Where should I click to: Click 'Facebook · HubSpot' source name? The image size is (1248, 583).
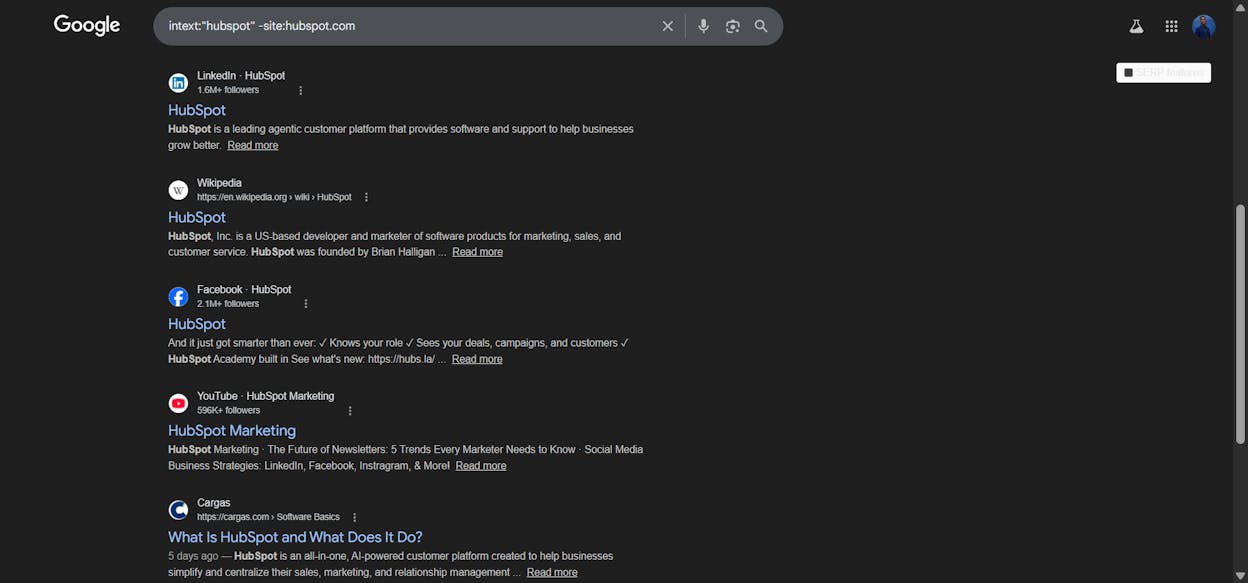pos(244,290)
